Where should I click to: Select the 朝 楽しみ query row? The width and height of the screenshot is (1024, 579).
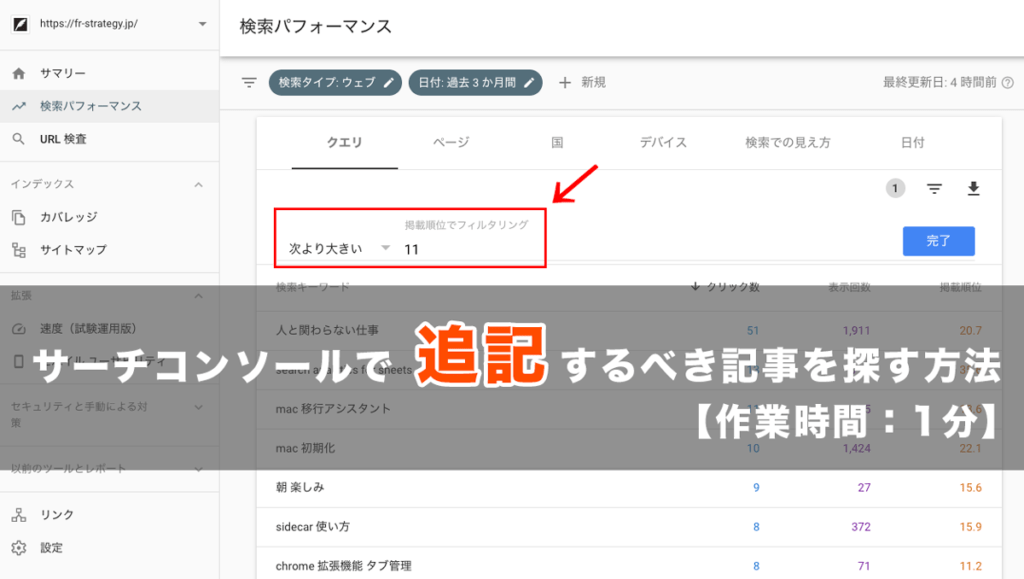point(629,488)
